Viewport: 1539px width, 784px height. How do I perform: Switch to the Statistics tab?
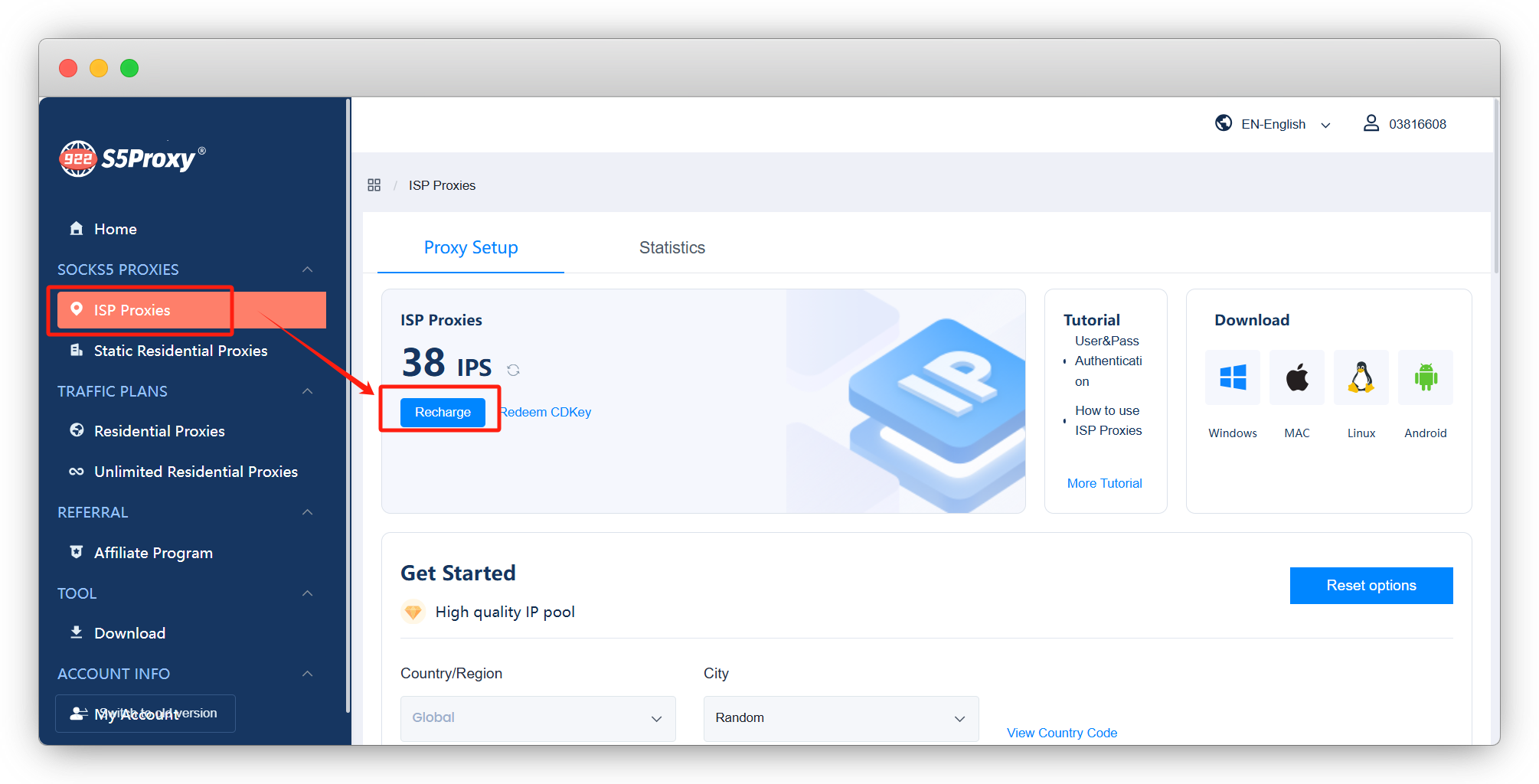pyautogui.click(x=671, y=247)
